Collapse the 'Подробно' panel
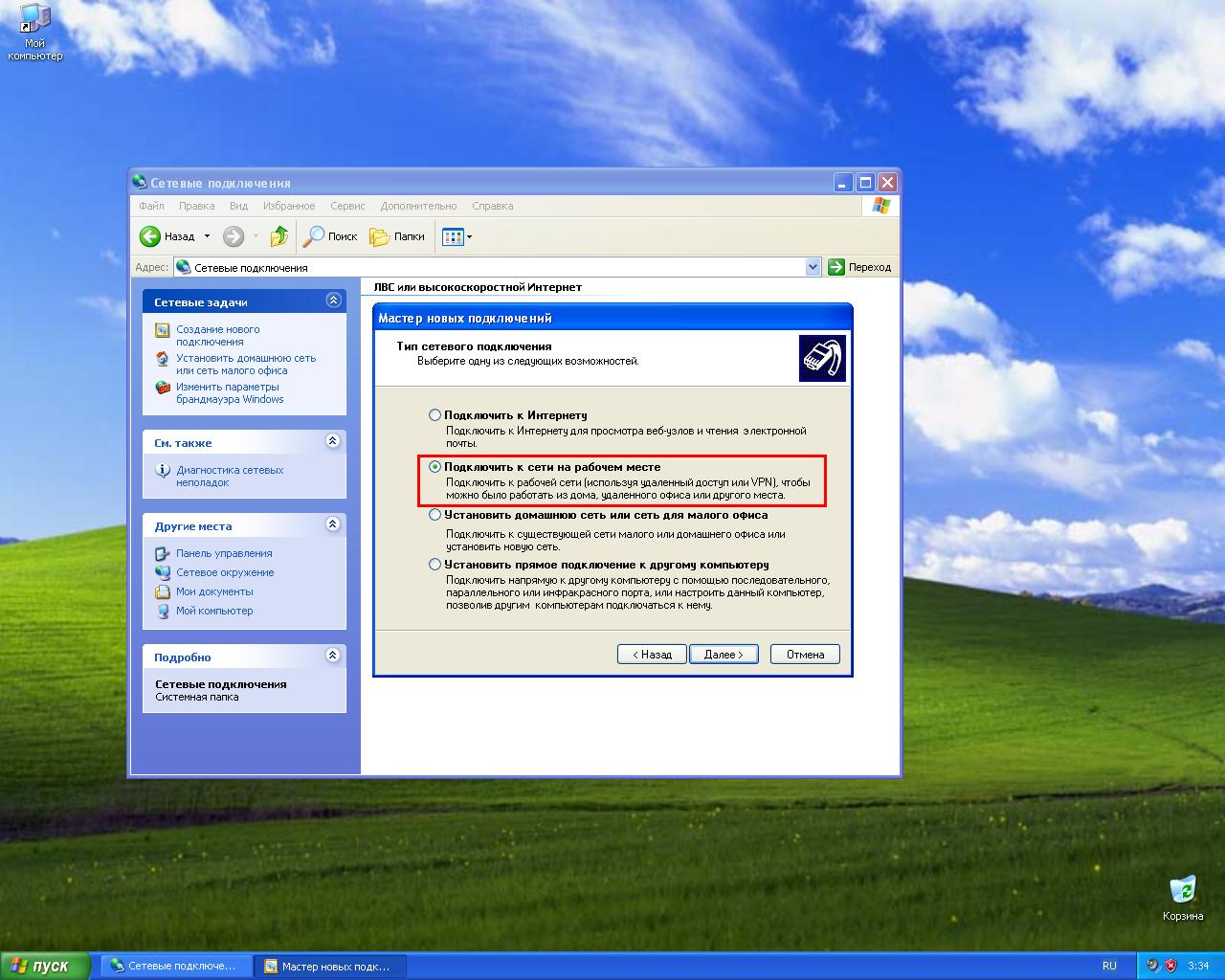This screenshot has width=1225, height=980. click(x=333, y=656)
